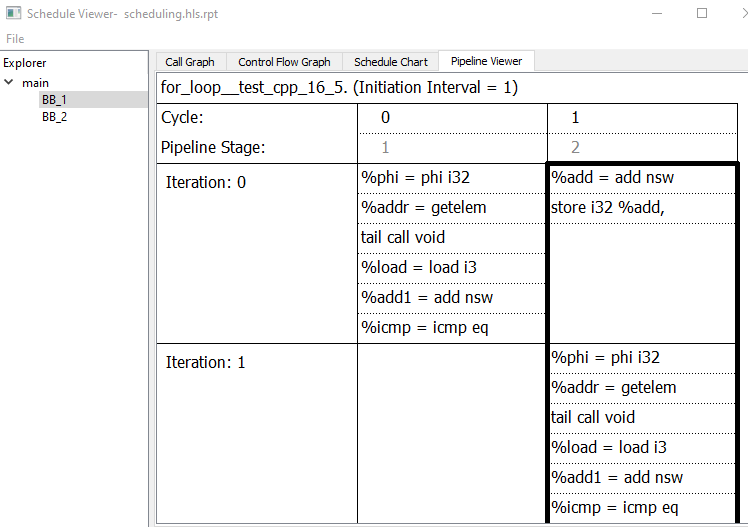The width and height of the screenshot is (748, 527).
Task: Open the Schedule Chart tab
Action: [390, 62]
